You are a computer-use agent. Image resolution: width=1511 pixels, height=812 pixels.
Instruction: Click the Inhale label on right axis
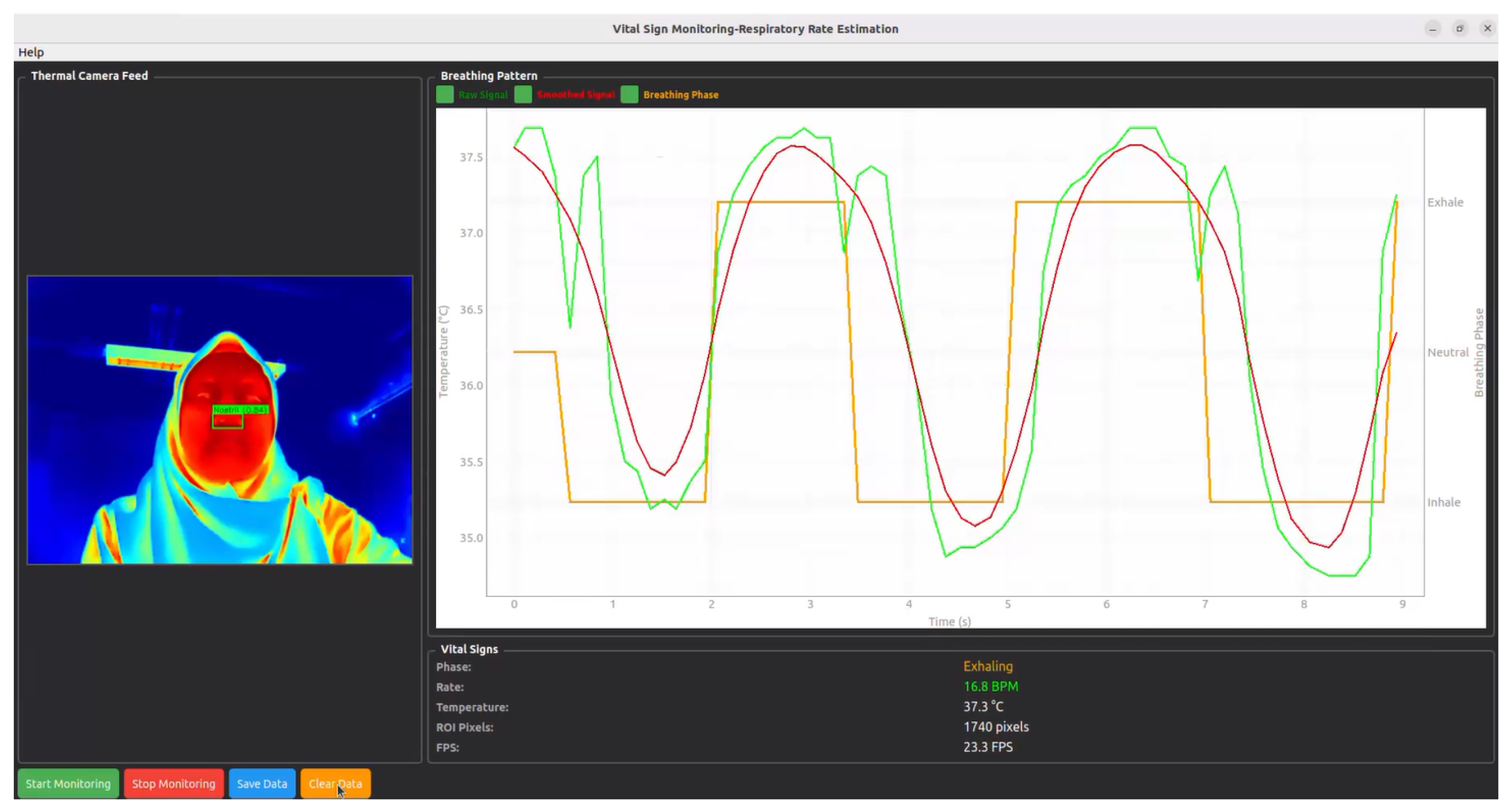pyautogui.click(x=1444, y=503)
